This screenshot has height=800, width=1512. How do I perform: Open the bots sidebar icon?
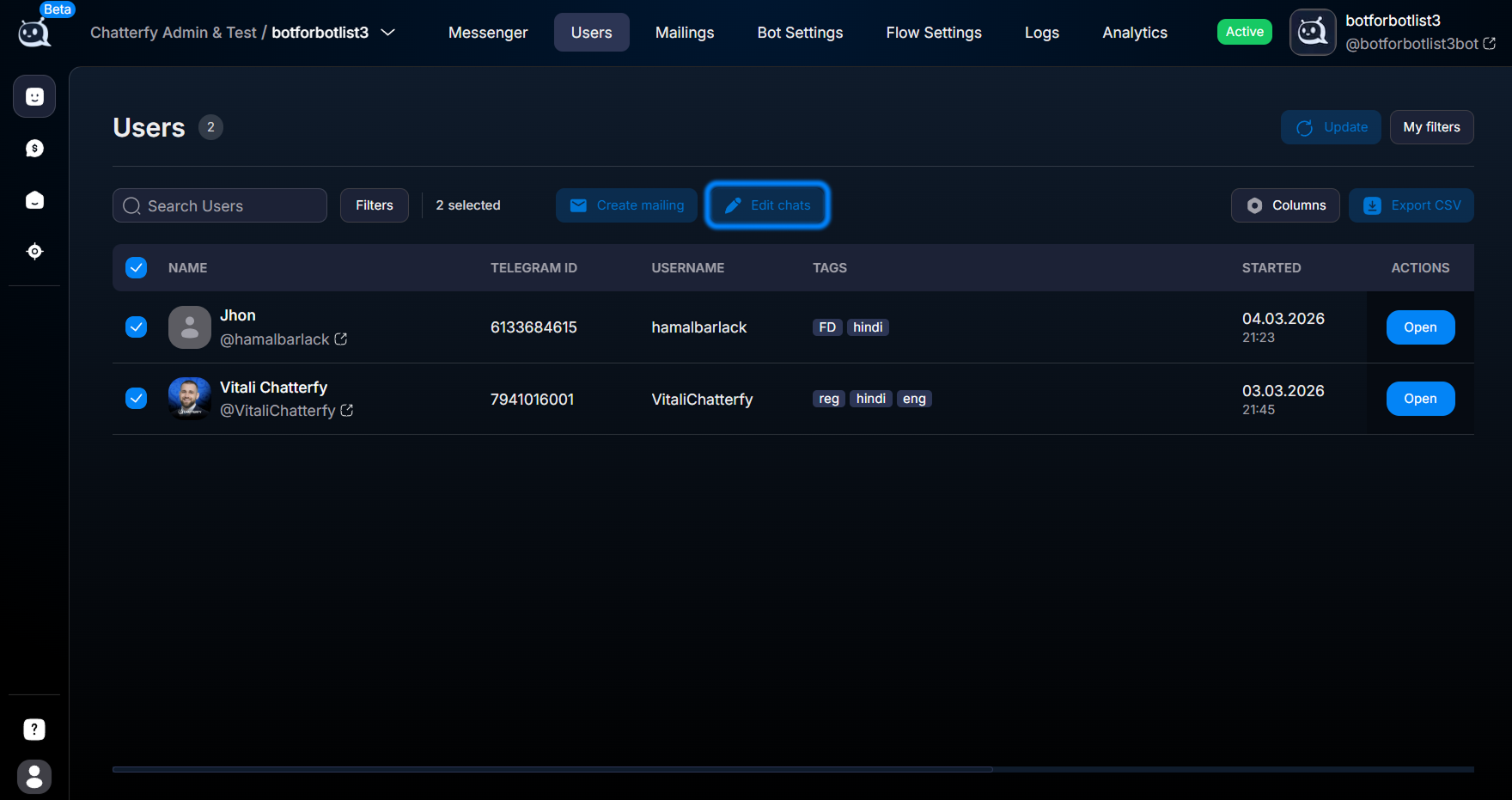tap(34, 96)
